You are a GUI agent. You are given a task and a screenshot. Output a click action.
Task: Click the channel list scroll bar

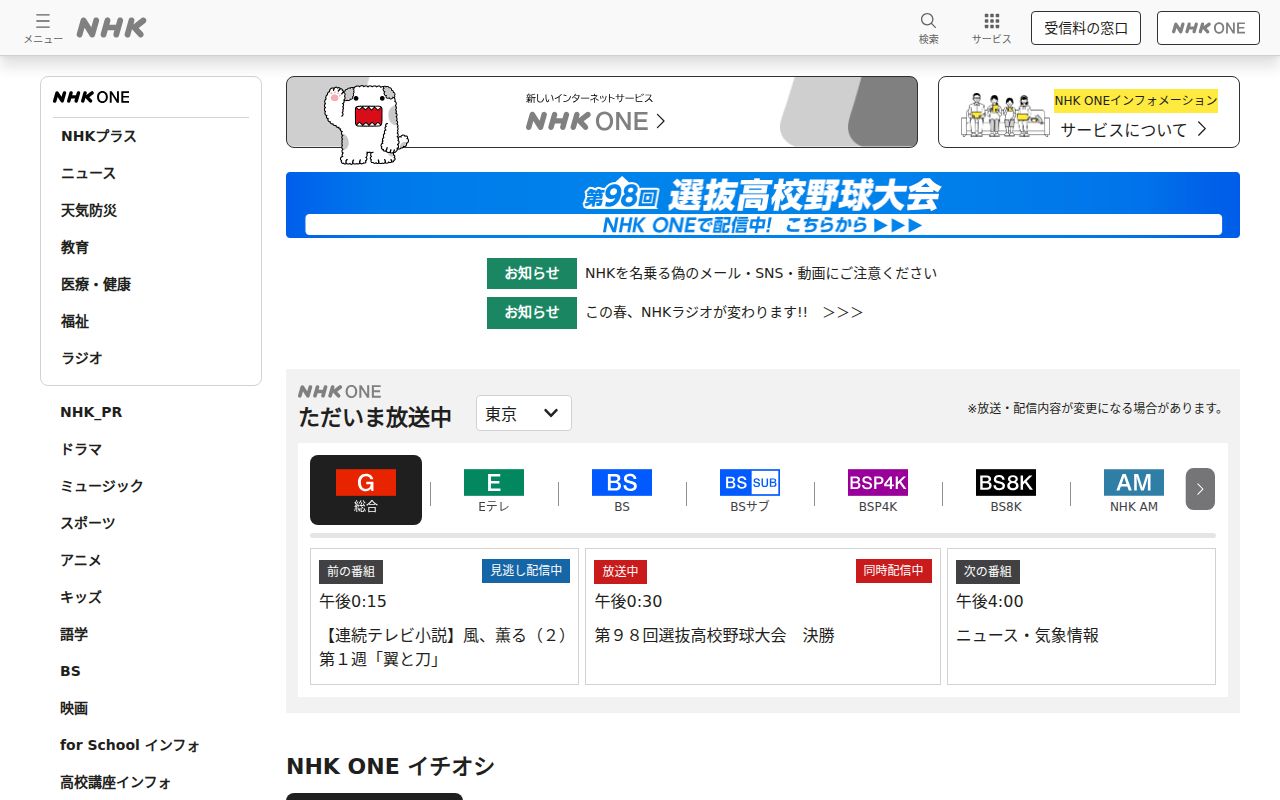(763, 536)
